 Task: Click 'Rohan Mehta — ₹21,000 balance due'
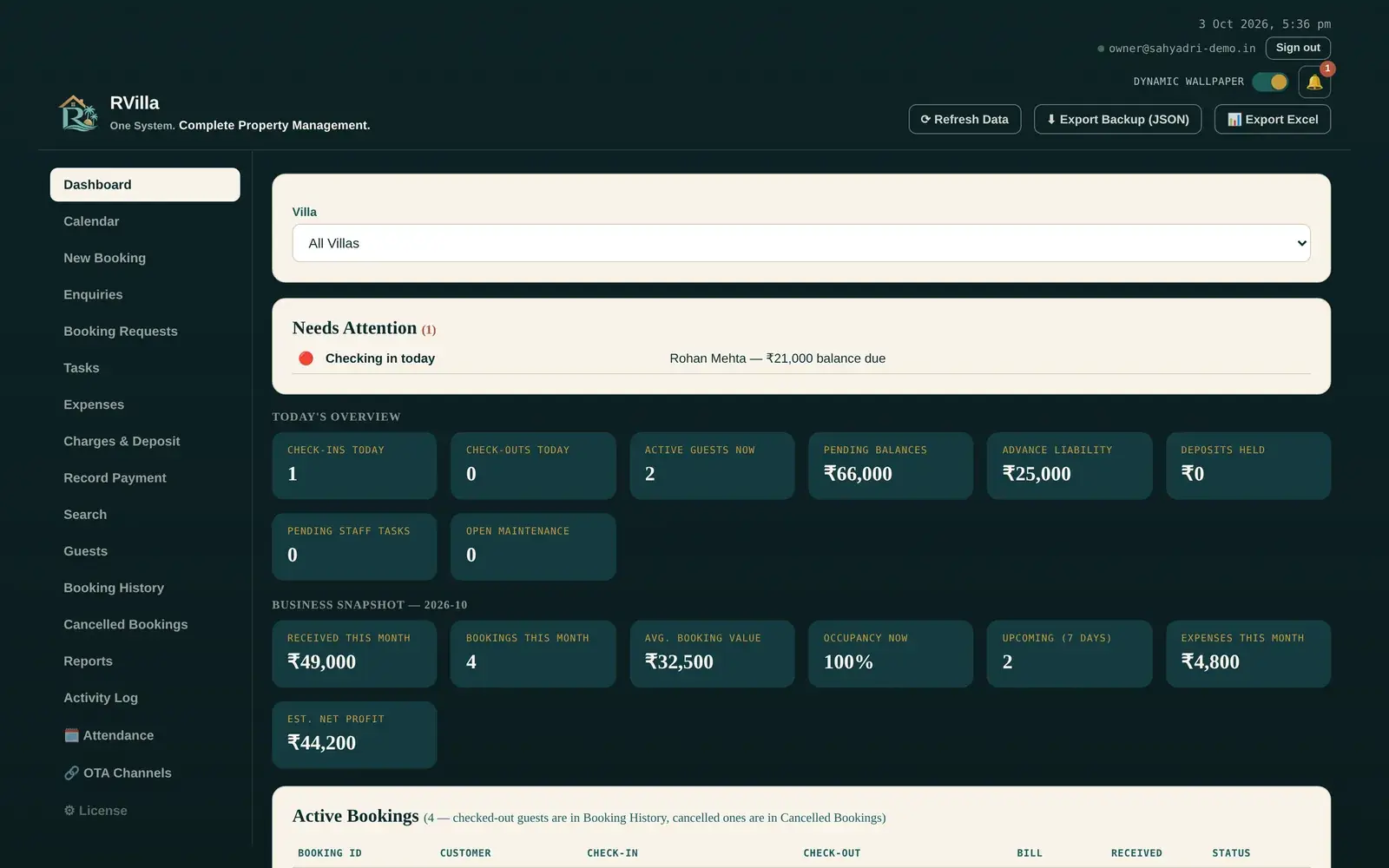(x=777, y=358)
